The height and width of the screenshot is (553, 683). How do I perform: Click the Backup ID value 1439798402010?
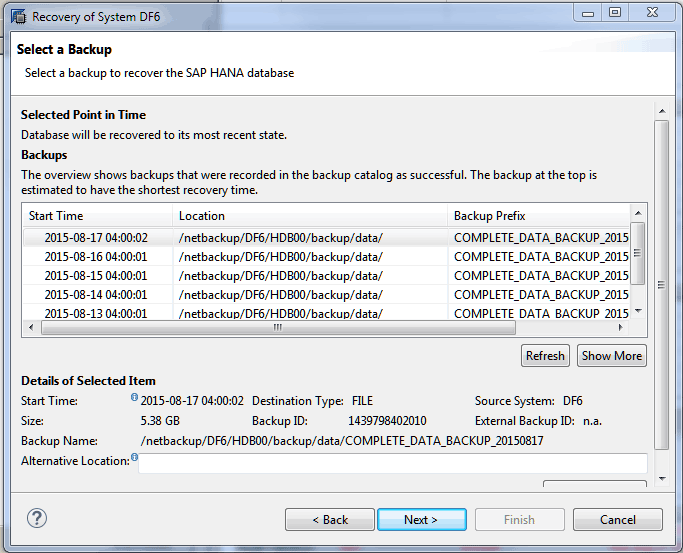(387, 421)
